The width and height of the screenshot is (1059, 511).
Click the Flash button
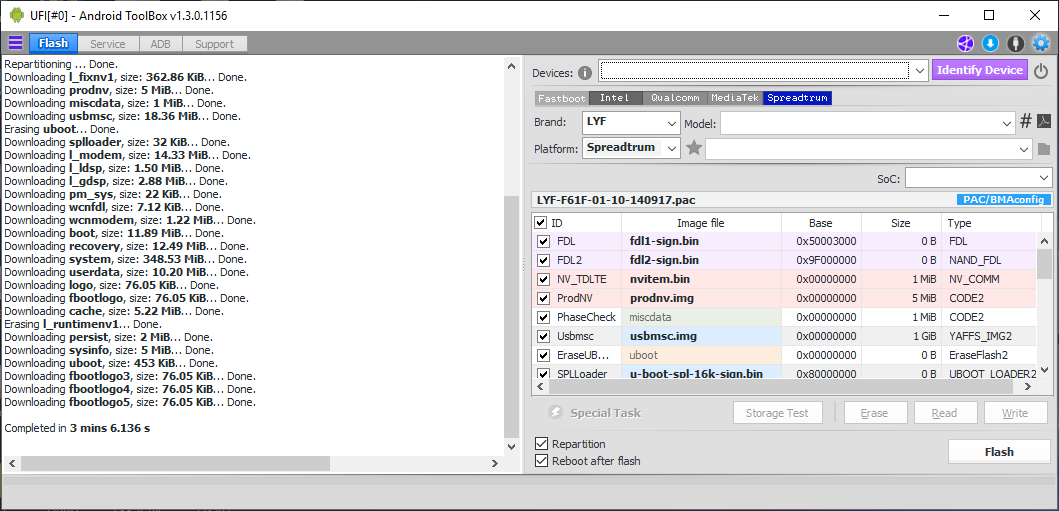(999, 452)
